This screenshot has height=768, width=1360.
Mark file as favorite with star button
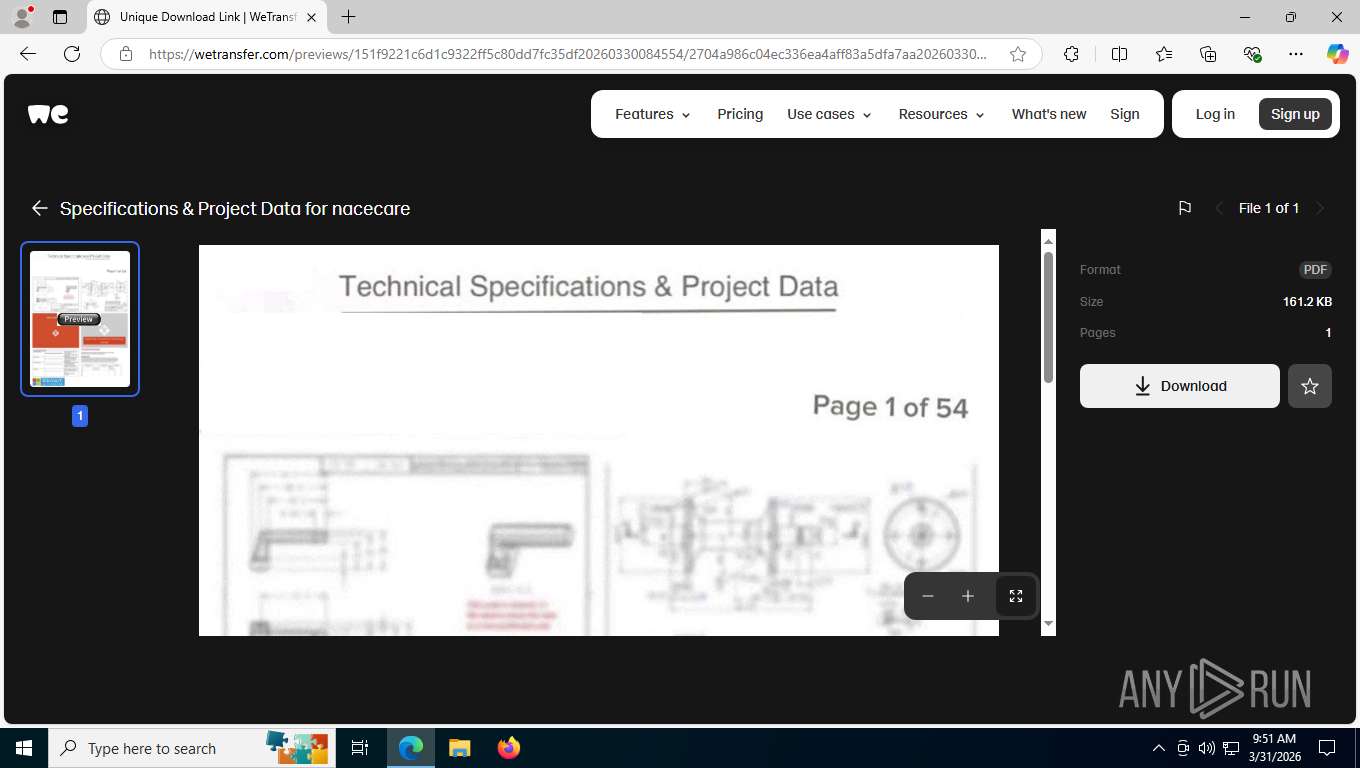(1310, 386)
